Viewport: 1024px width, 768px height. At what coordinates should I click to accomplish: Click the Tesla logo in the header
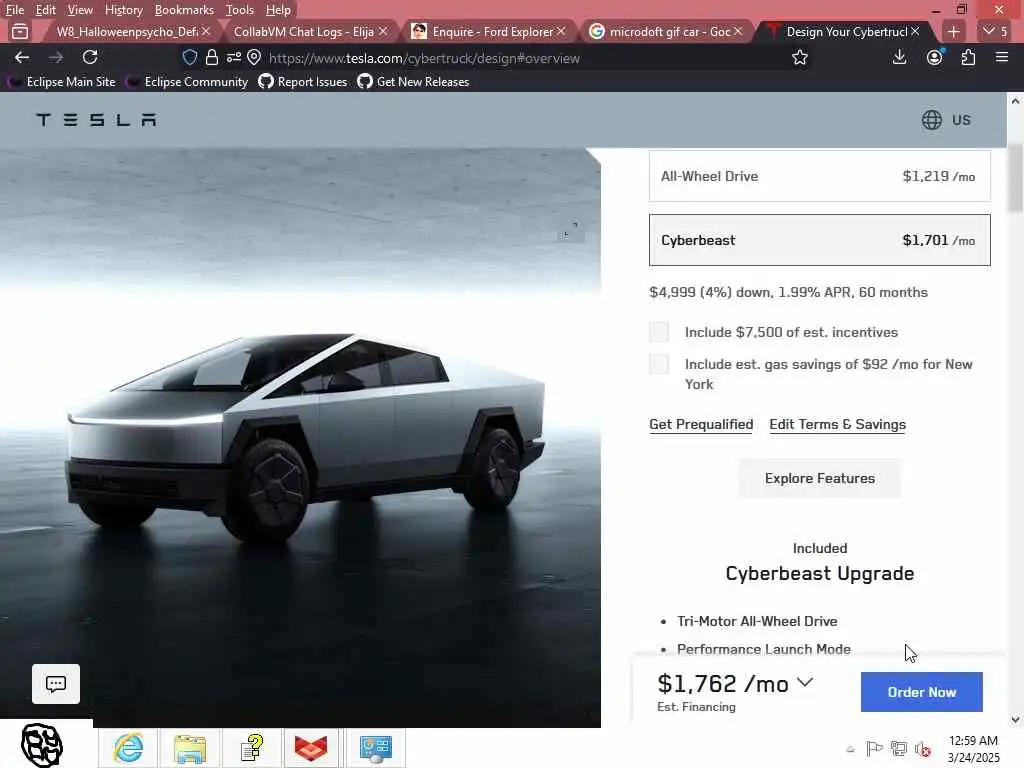click(x=96, y=120)
